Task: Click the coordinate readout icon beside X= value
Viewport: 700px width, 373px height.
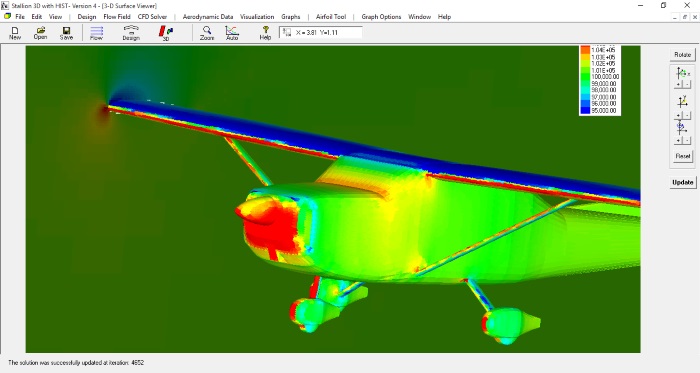Action: 287,32
